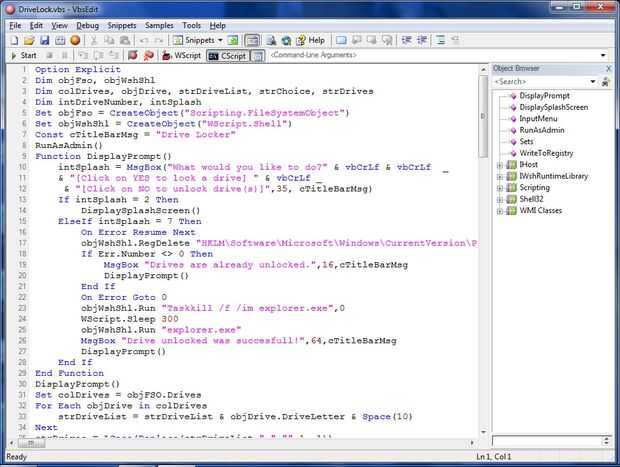Click the WMI Classes library book icon
This screenshot has height=467, width=620.
coord(512,210)
